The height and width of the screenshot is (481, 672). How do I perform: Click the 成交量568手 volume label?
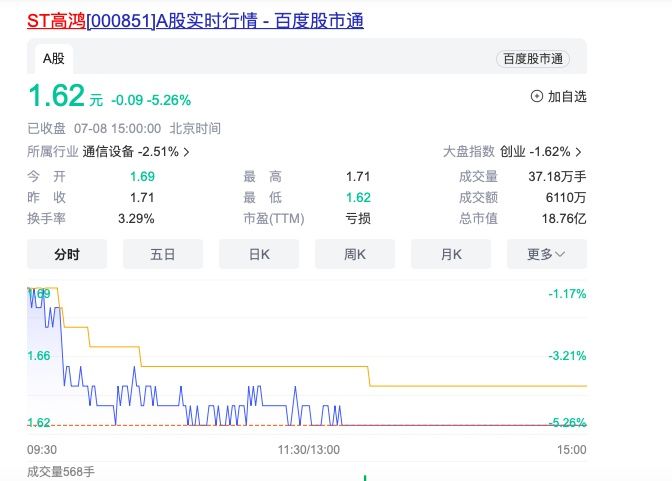tap(61, 472)
